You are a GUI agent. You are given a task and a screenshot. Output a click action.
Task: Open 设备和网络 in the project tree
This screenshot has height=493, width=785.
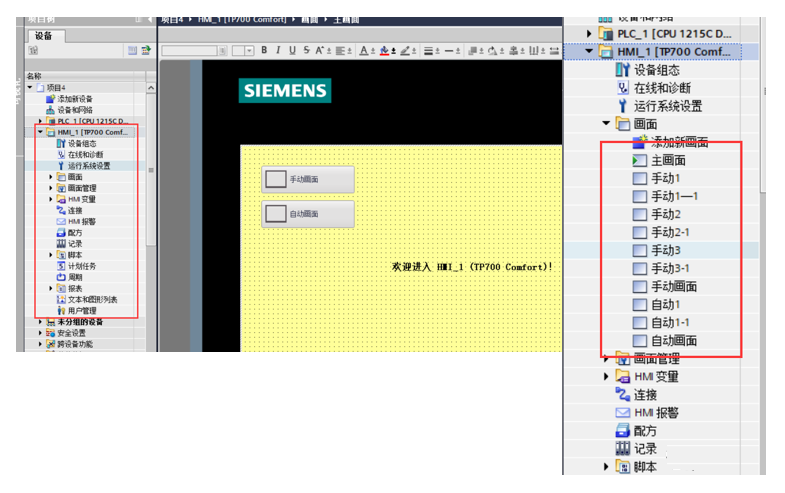(x=75, y=110)
